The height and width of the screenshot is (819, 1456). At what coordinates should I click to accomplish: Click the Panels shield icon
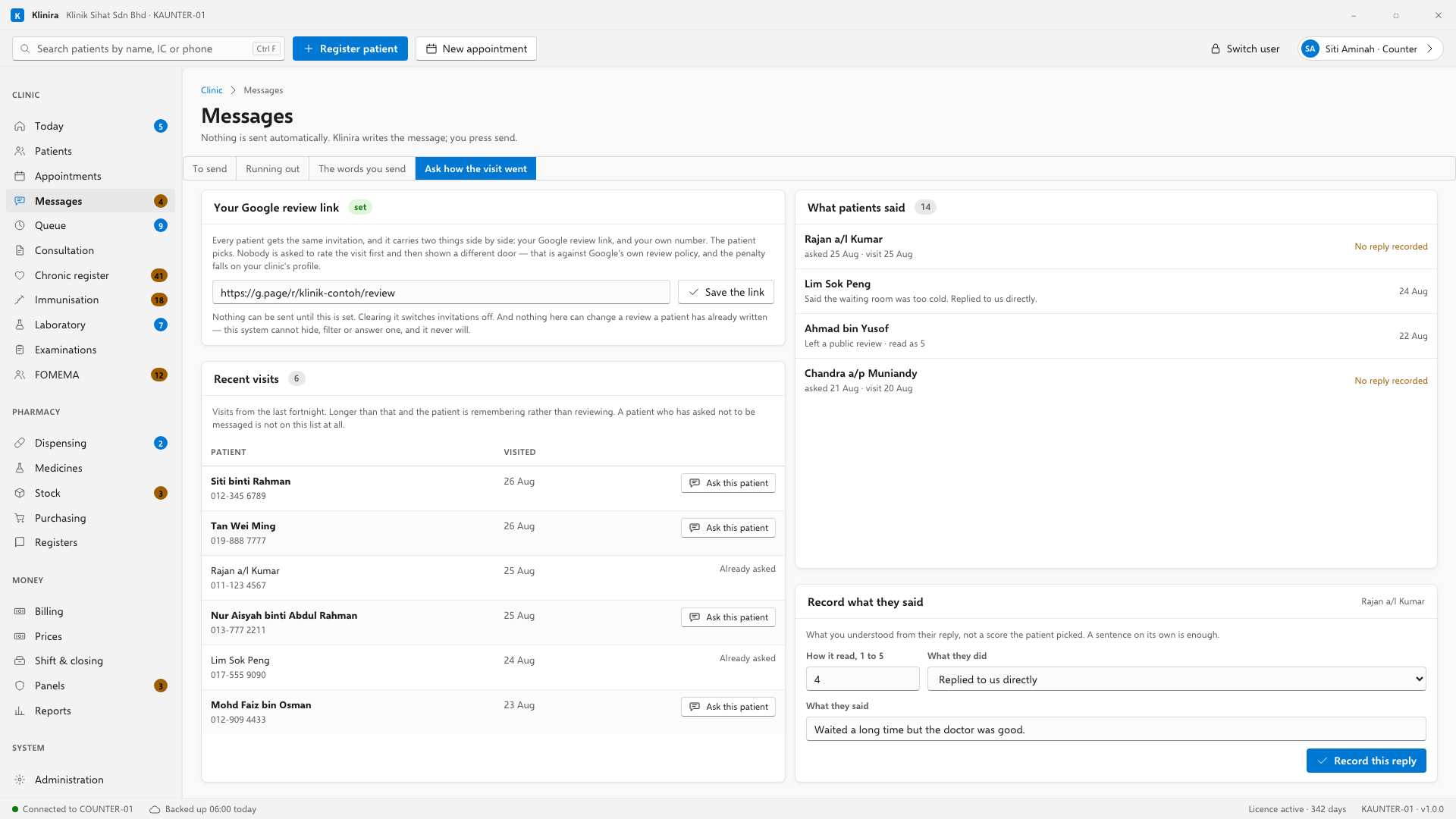point(20,686)
